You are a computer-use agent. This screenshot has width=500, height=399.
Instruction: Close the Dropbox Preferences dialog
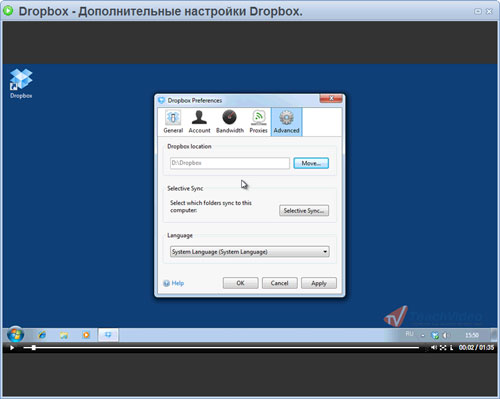[331, 98]
